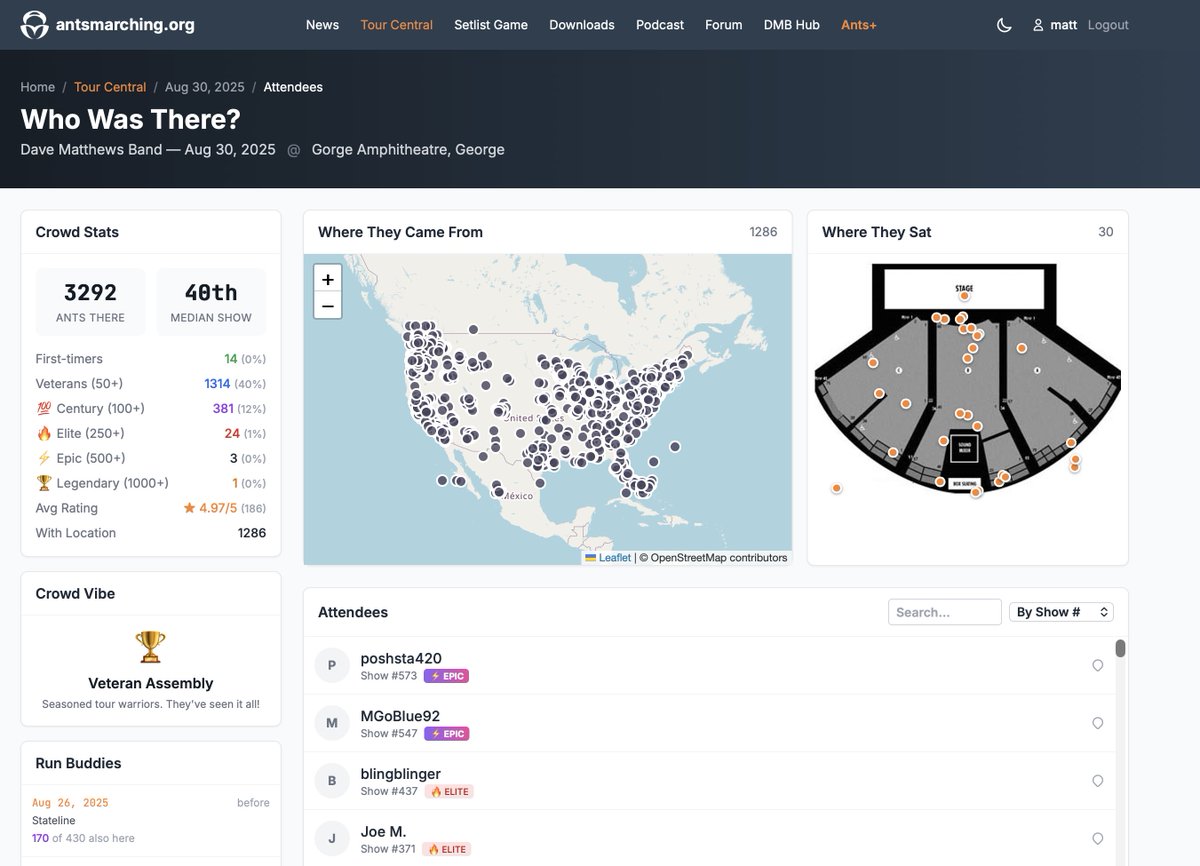Click Tour Central breadcrumb link
This screenshot has width=1200, height=866.
point(110,87)
